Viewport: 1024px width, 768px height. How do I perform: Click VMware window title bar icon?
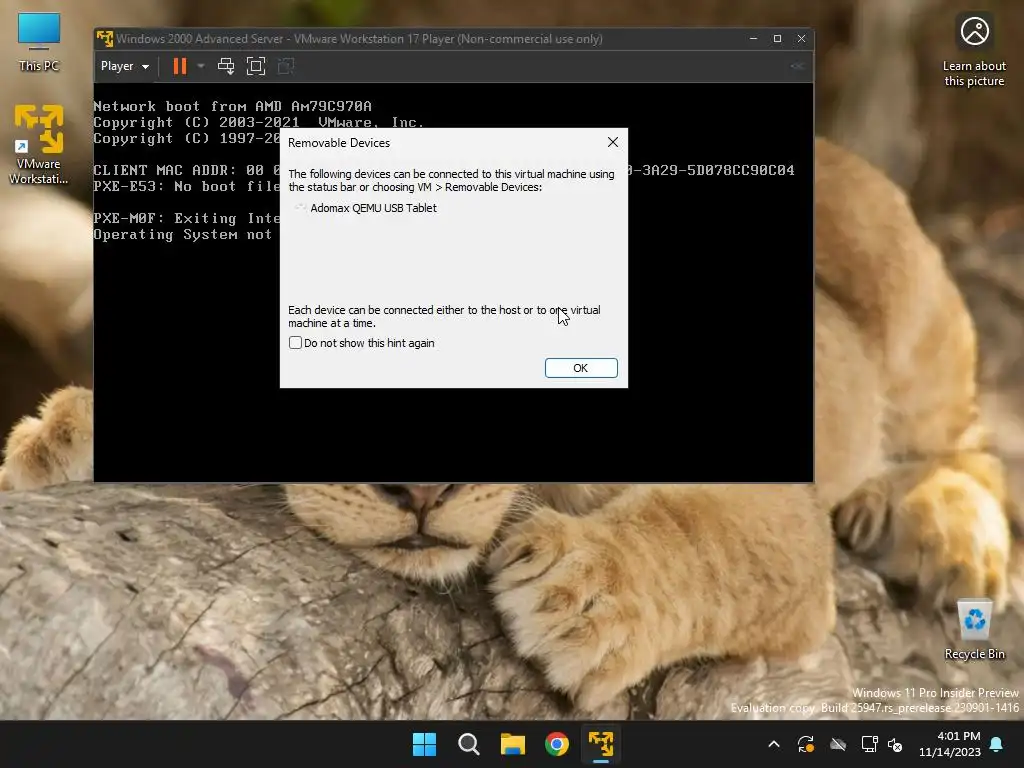104,39
